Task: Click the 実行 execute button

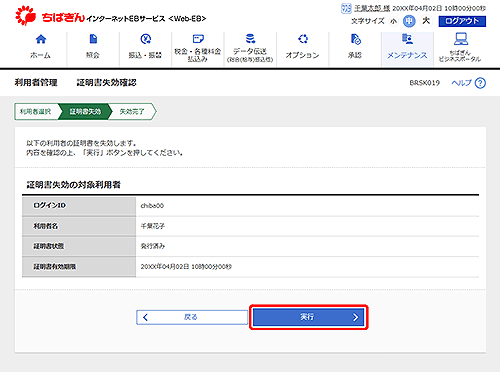Action: (308, 317)
